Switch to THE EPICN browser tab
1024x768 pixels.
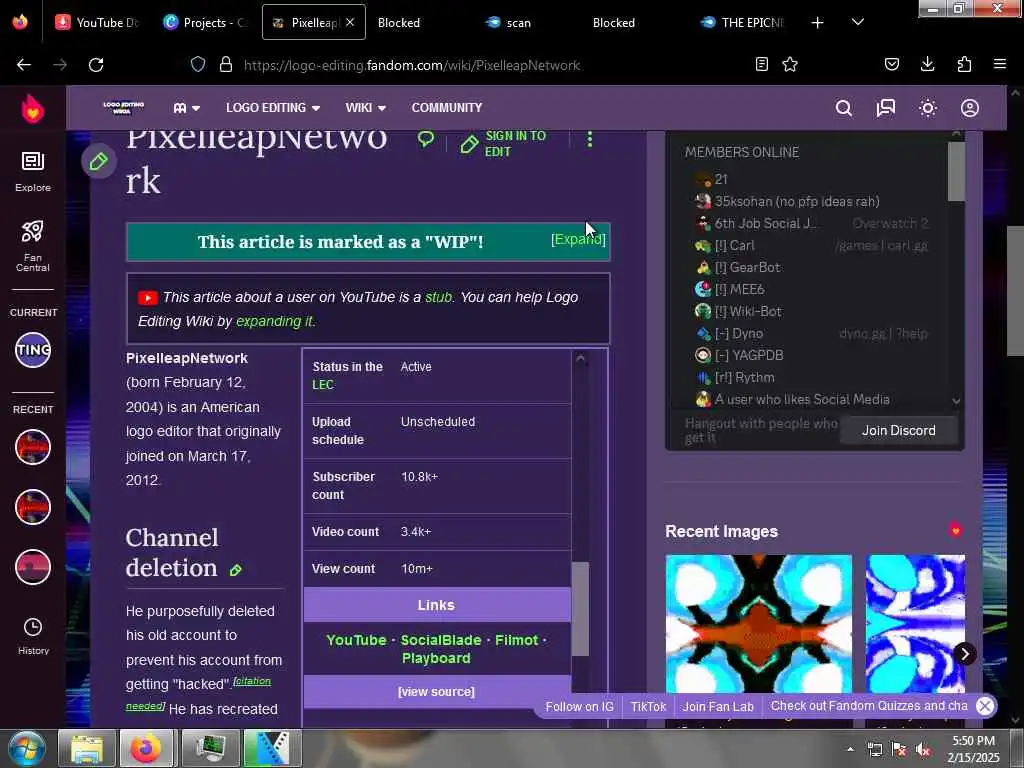coord(744,23)
